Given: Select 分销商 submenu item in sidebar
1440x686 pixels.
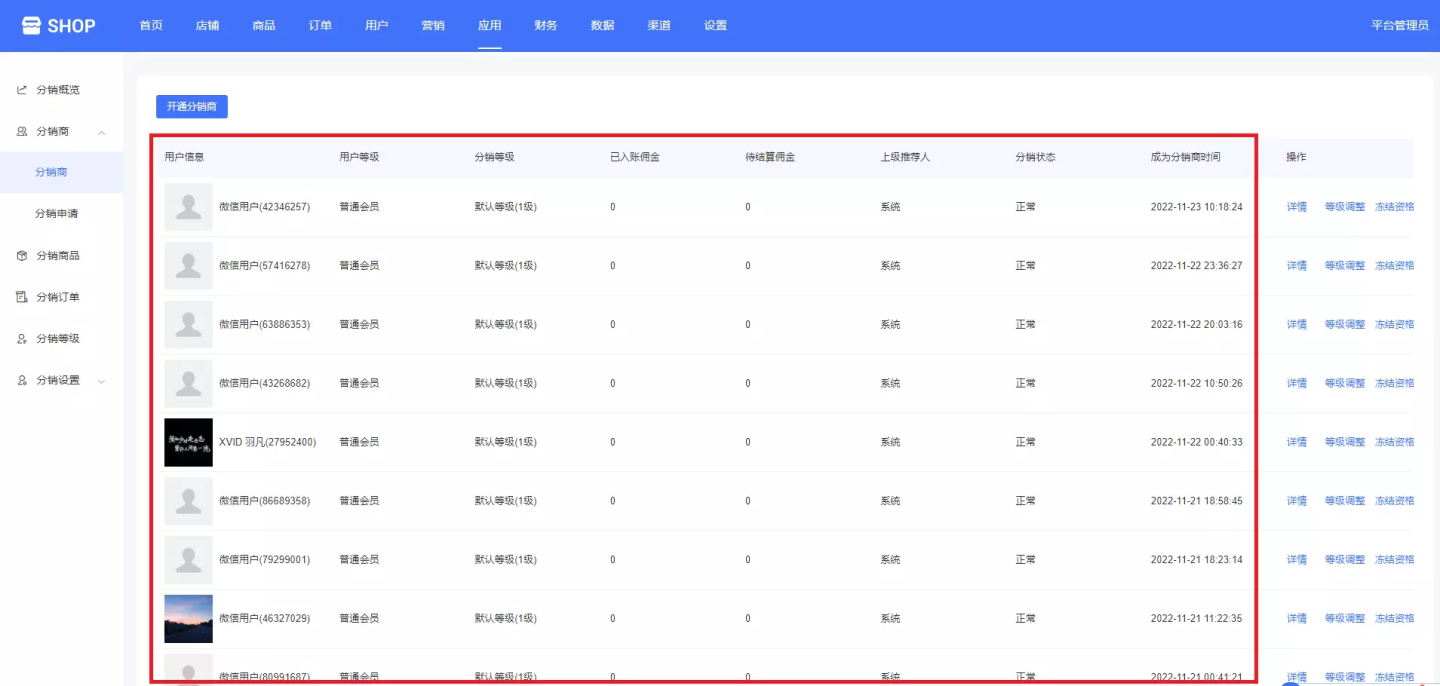Looking at the screenshot, I should [x=52, y=172].
